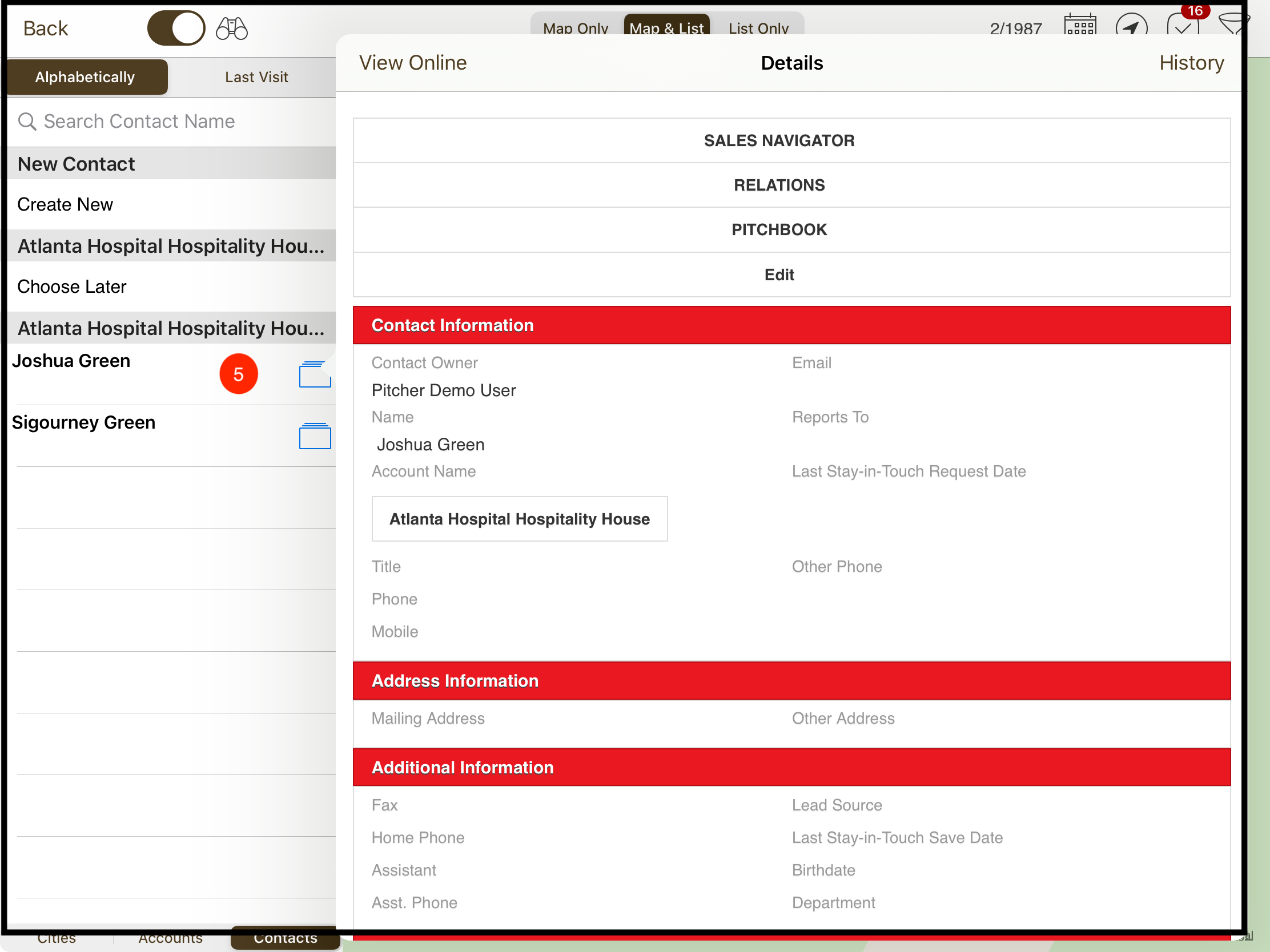Click the View Online link
Image resolution: width=1270 pixels, height=952 pixels.
413,63
